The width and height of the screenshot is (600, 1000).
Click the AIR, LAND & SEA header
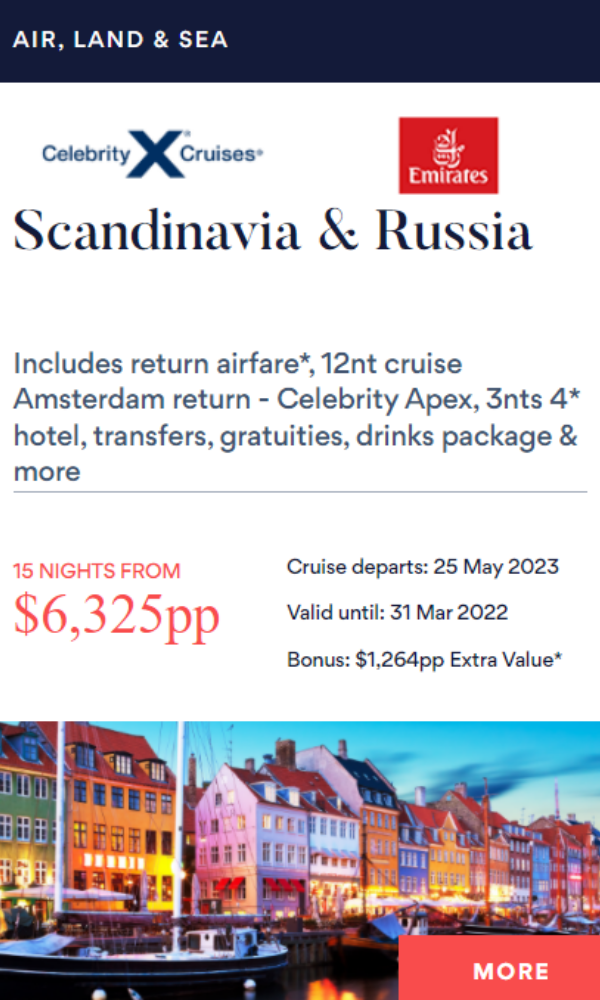[120, 40]
